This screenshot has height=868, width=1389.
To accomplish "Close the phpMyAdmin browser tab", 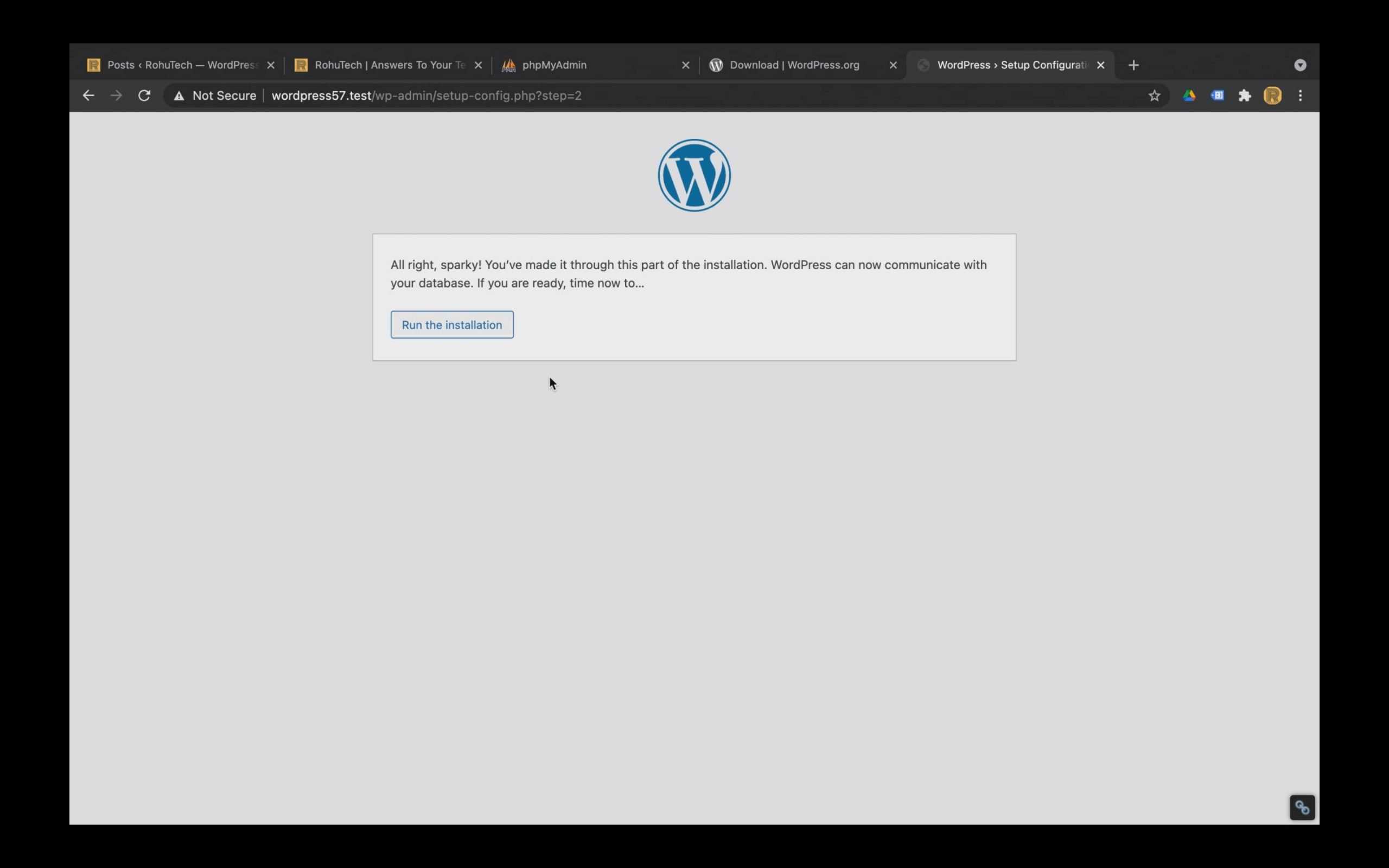I will click(x=685, y=64).
